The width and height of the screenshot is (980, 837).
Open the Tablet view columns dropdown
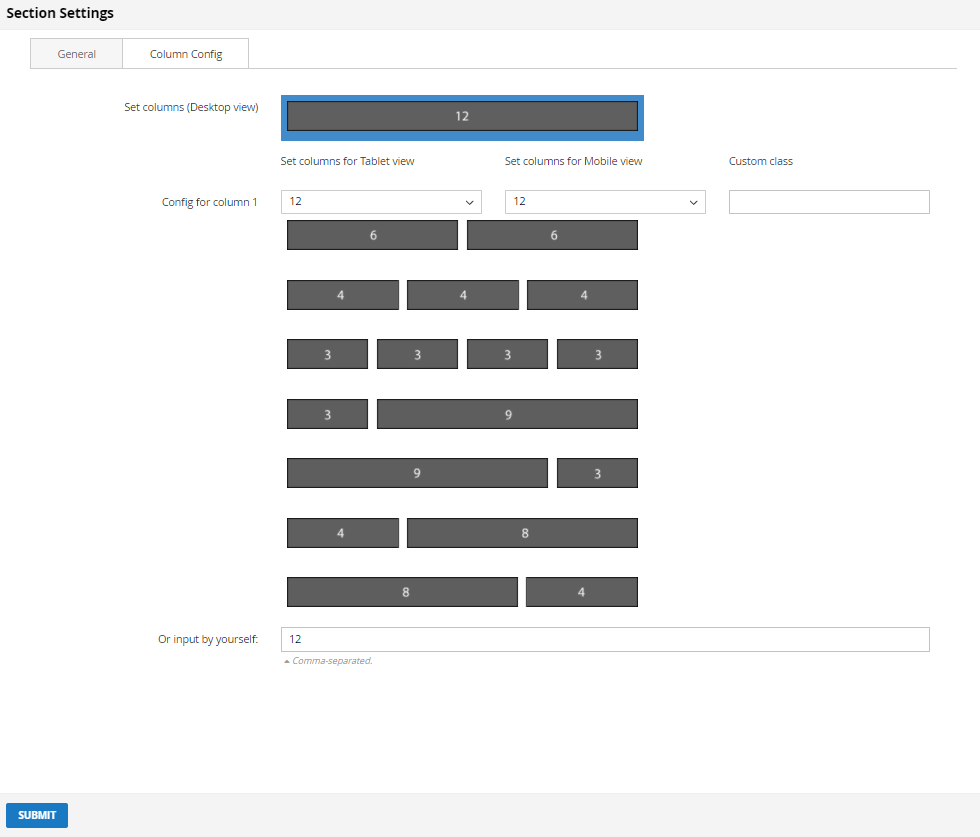(x=381, y=202)
